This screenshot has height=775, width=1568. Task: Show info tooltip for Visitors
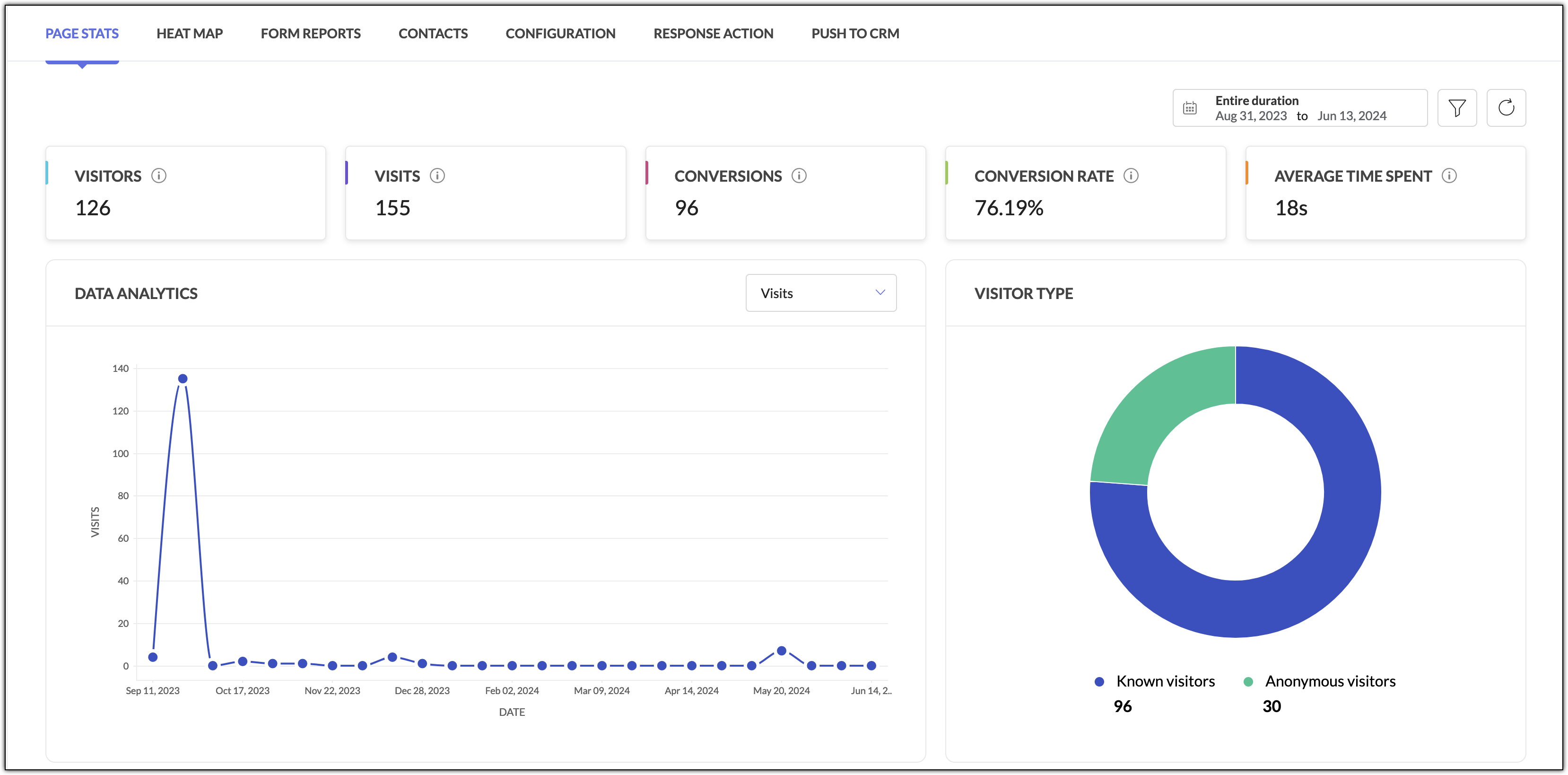159,176
